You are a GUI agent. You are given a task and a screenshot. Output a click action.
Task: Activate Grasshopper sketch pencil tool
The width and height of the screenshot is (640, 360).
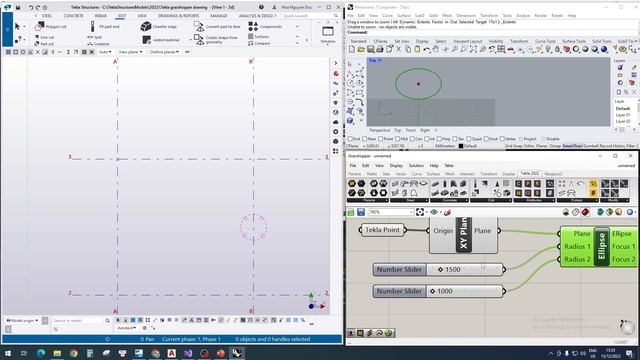[447, 212]
